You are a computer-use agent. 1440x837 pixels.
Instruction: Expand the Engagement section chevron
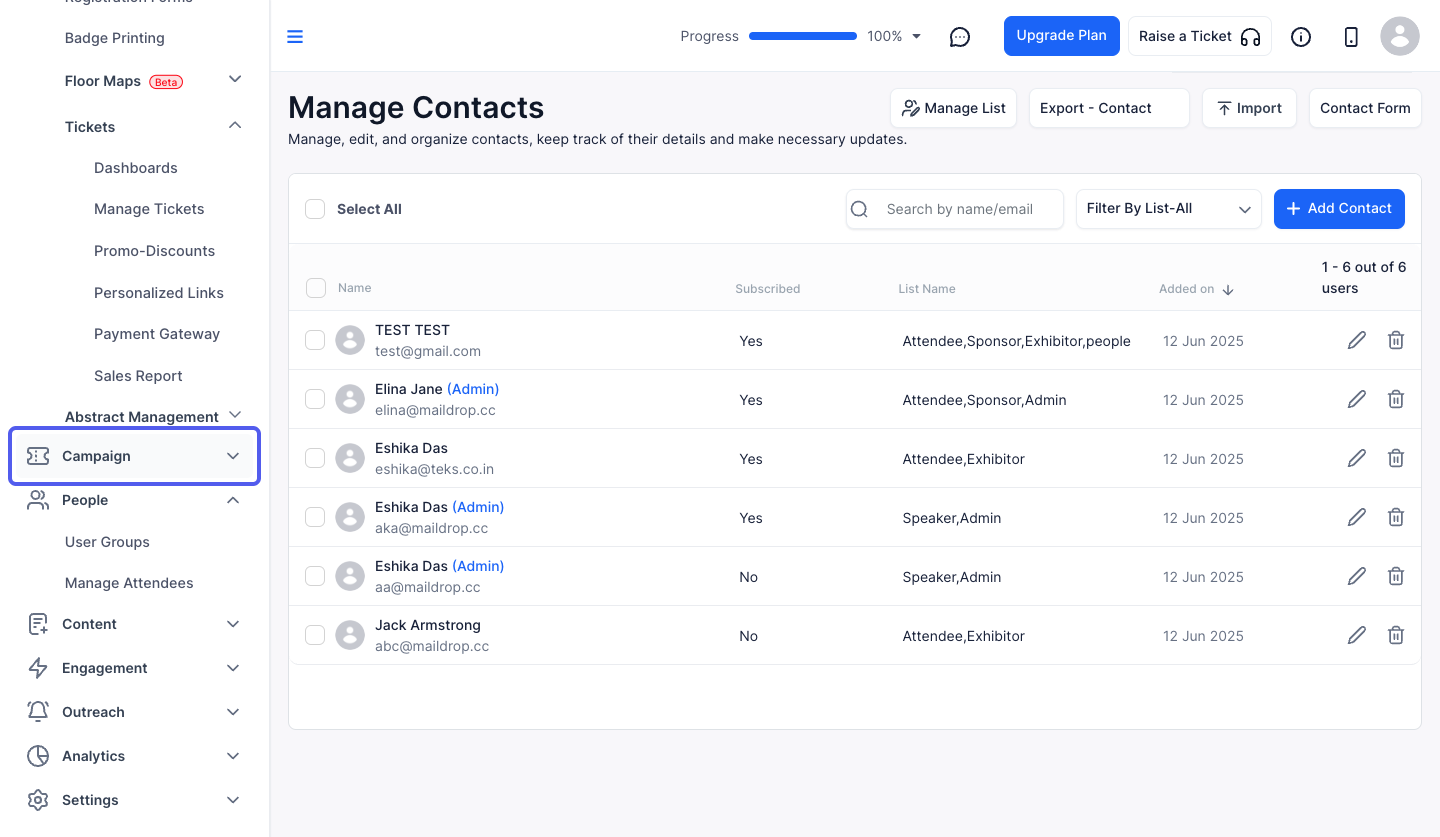(x=233, y=668)
